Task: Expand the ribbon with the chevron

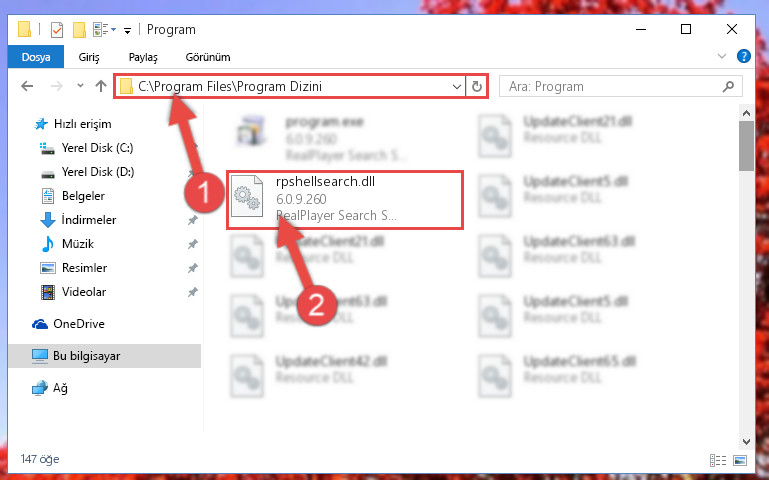Action: (721, 56)
